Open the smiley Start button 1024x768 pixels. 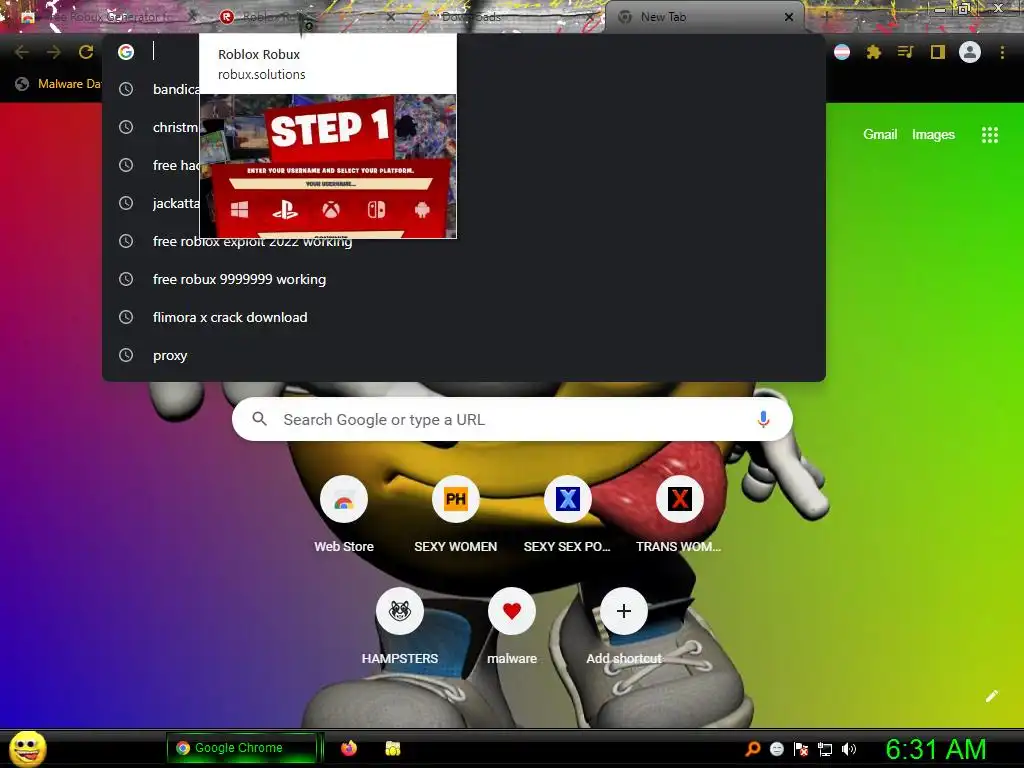pos(27,748)
